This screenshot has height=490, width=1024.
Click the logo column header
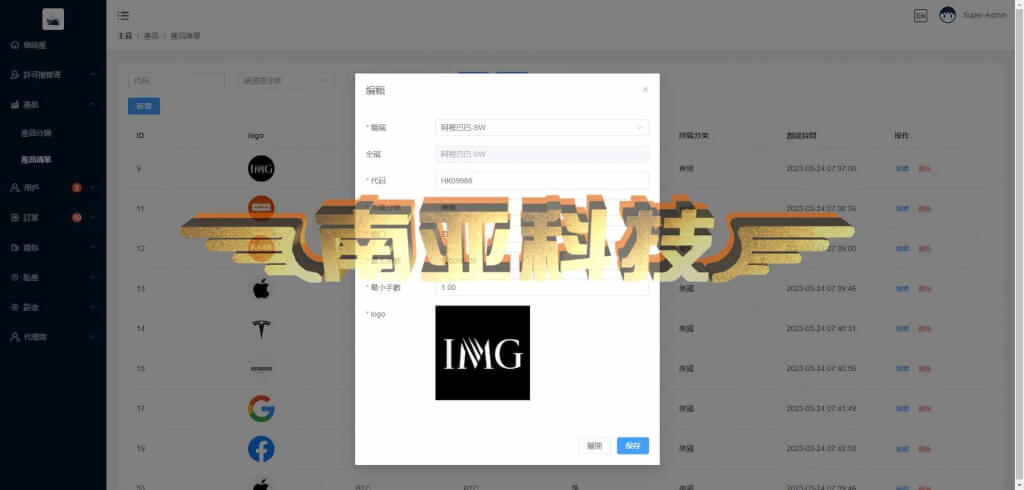[256, 136]
